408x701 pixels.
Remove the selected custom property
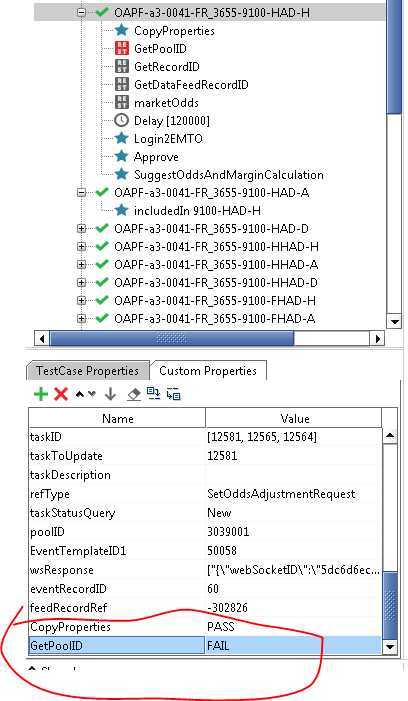[x=61, y=394]
